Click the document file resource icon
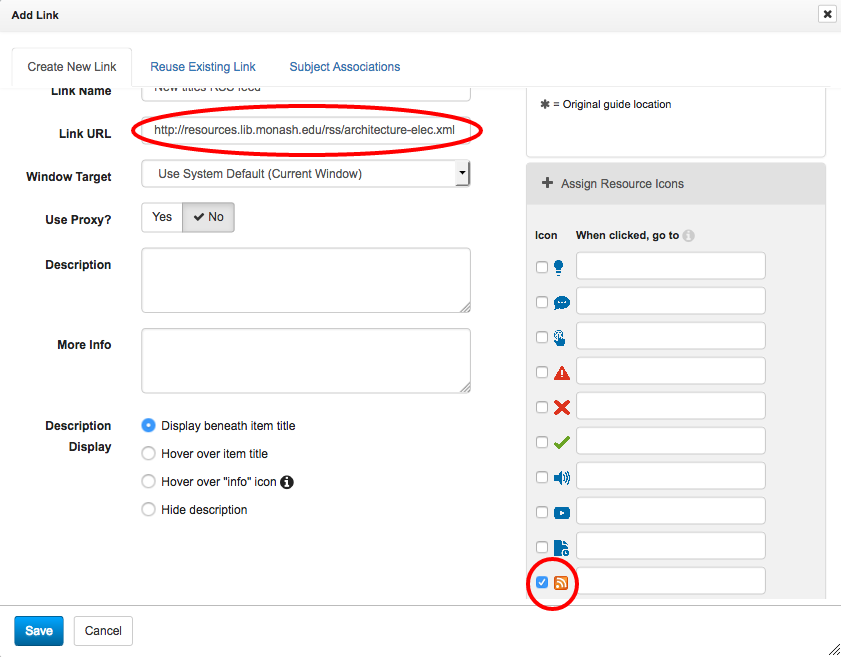The width and height of the screenshot is (841, 657). [x=561, y=548]
